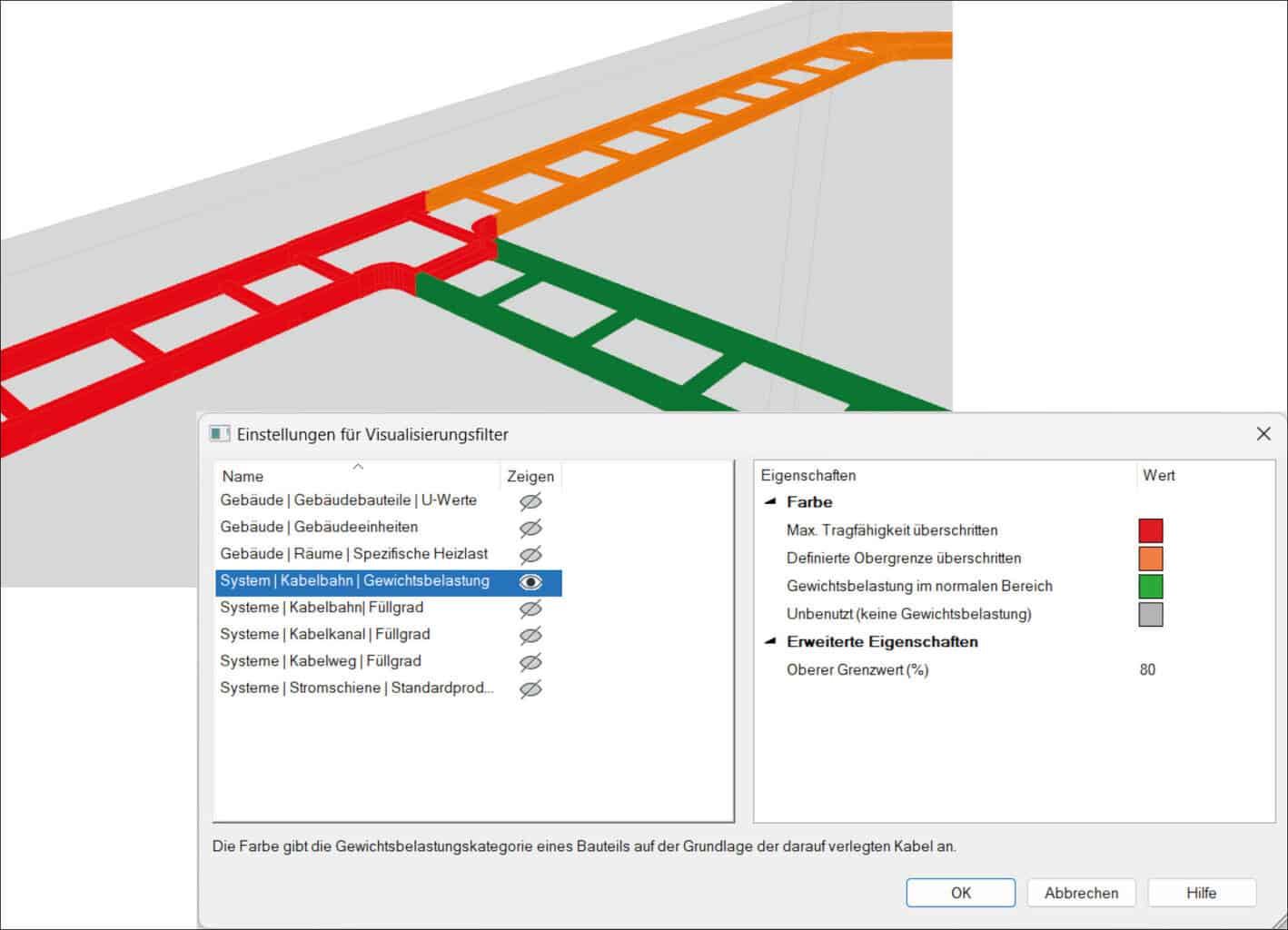Click the Zeigen column header
This screenshot has height=930, width=1288.
pos(530,476)
